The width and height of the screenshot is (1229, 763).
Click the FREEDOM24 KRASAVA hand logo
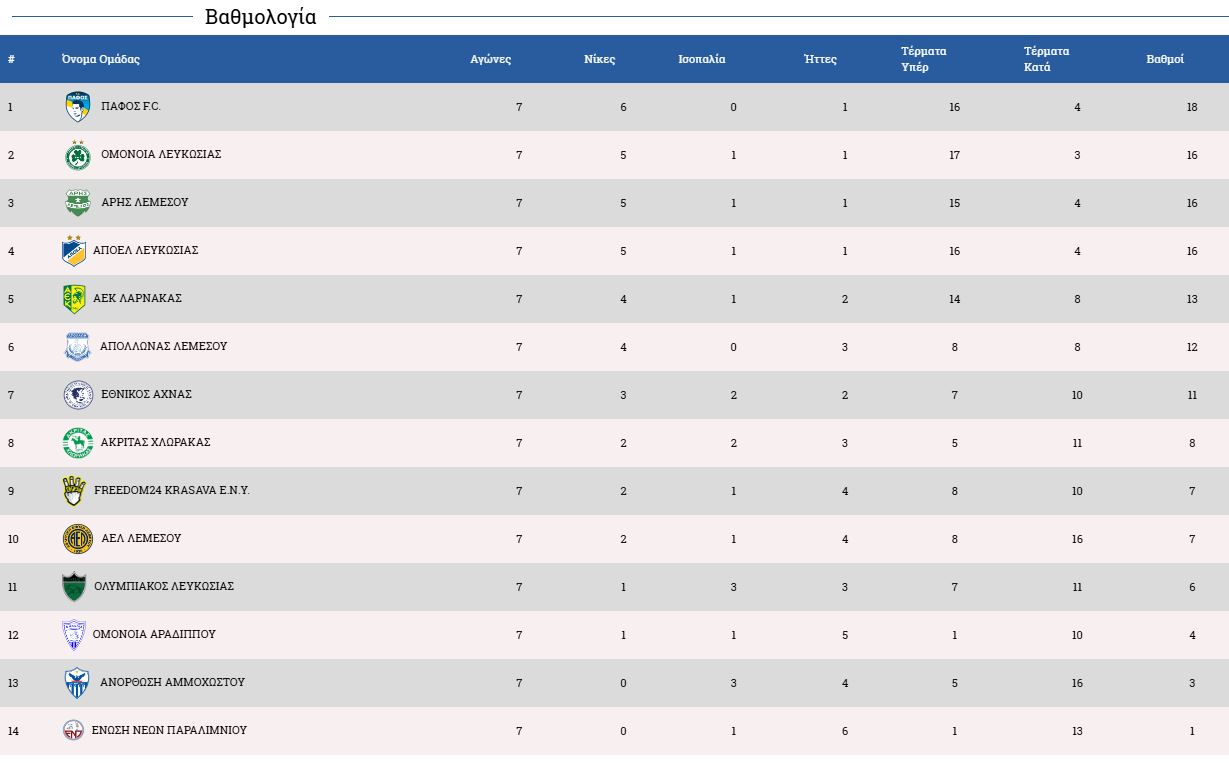[x=73, y=491]
